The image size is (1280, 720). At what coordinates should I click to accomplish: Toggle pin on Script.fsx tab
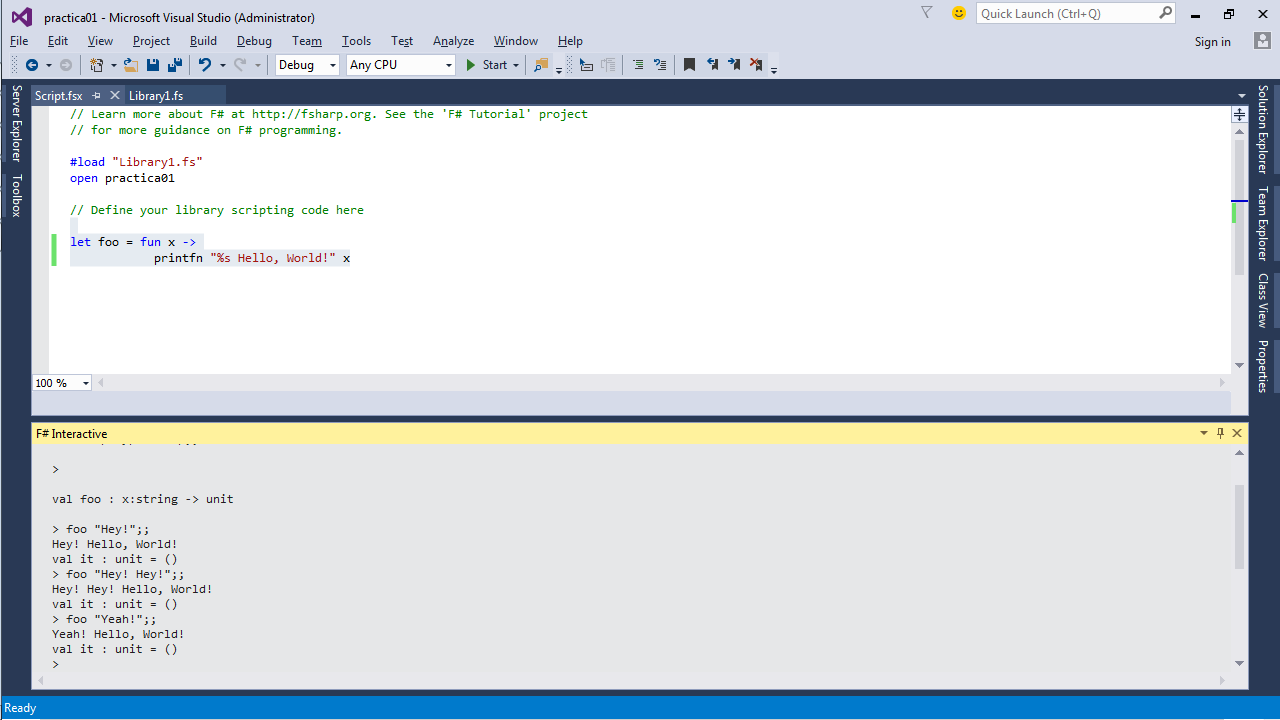(x=97, y=96)
